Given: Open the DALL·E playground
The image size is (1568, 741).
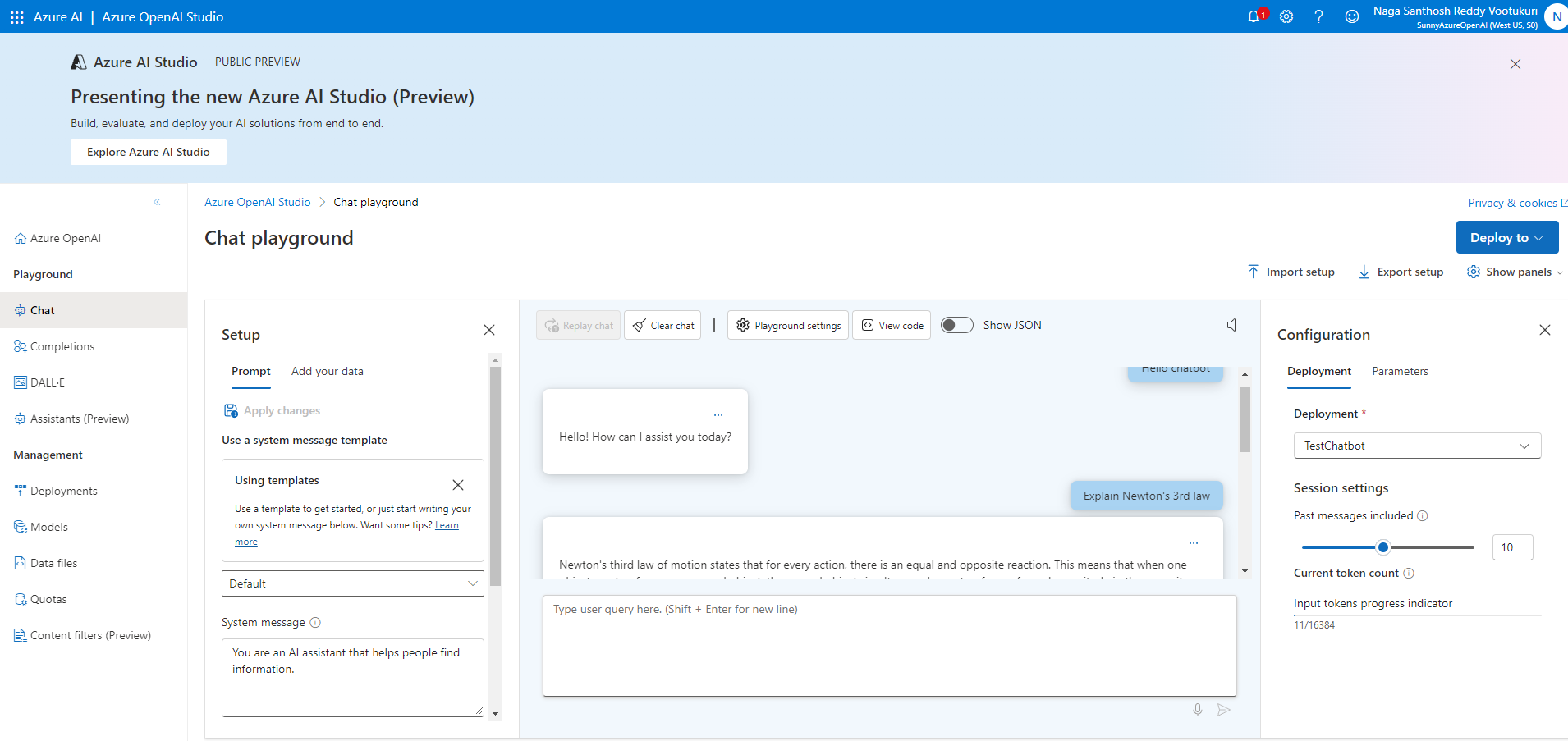Looking at the screenshot, I should 48,382.
